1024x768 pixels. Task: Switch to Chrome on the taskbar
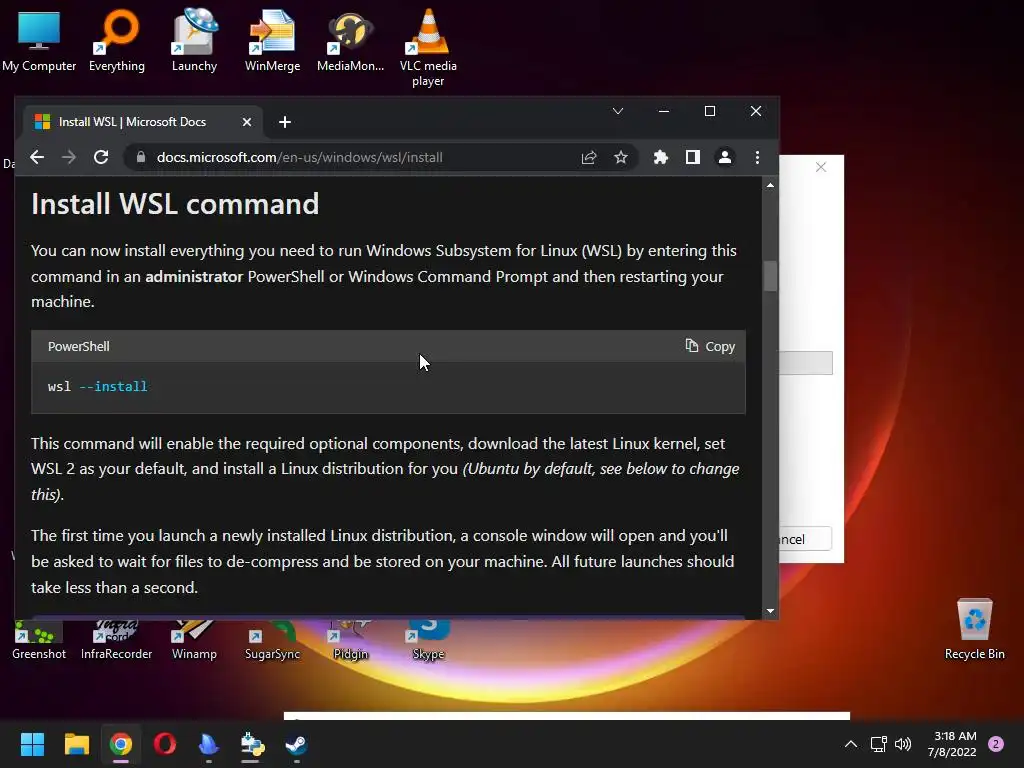click(121, 744)
